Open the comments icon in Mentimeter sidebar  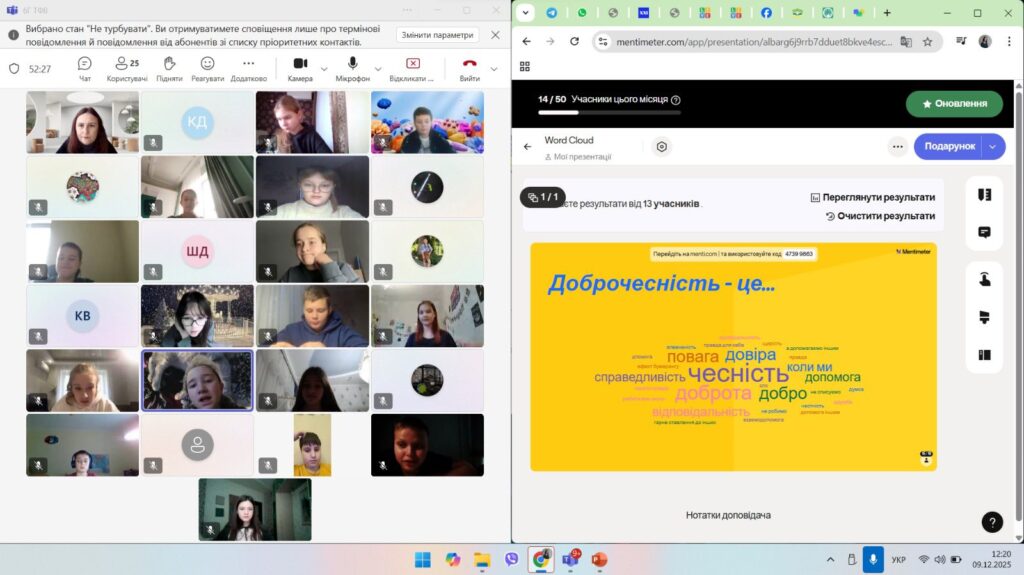point(984,233)
